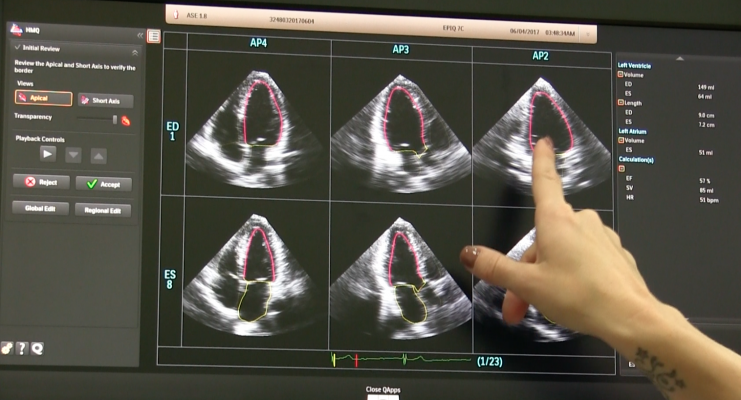Select the ES 8 row label
The image size is (741, 400).
coord(170,279)
